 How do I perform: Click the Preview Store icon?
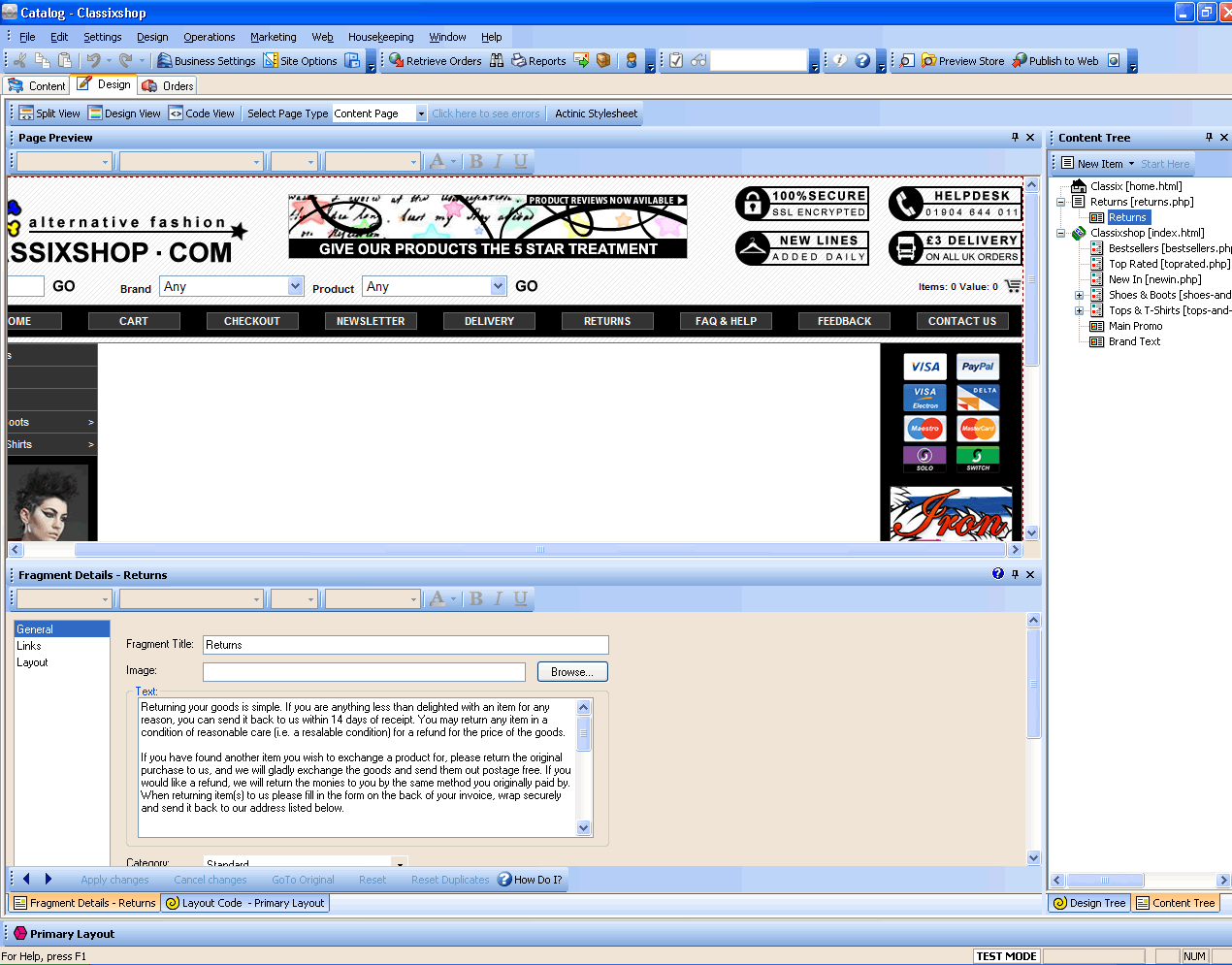(x=928, y=61)
